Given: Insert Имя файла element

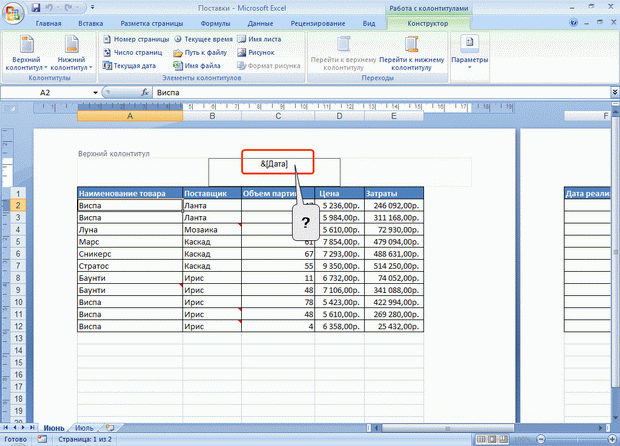Looking at the screenshot, I should (197, 66).
